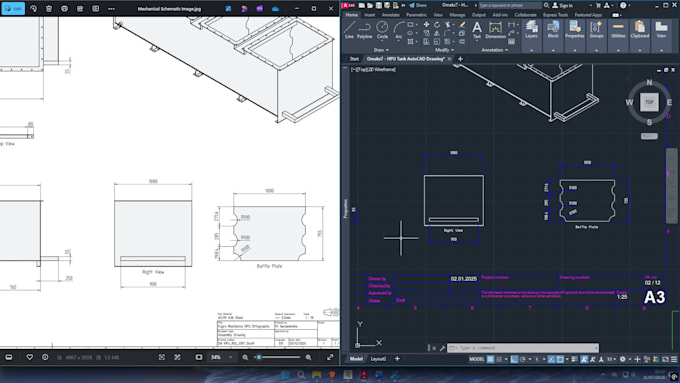This screenshot has width=680, height=383.
Task: Toggle snap mode in status bar
Action: [499, 359]
